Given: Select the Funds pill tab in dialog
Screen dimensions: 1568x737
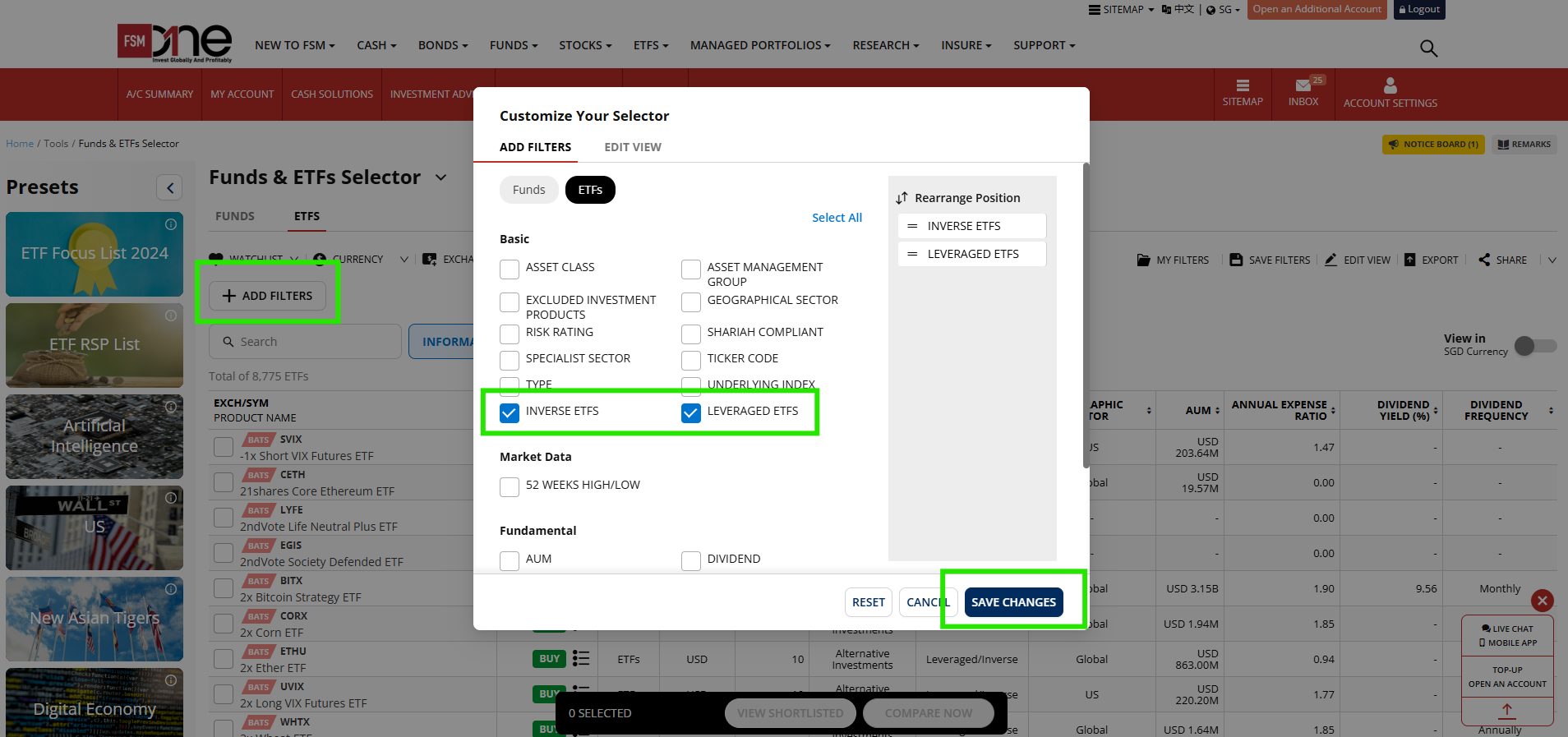Looking at the screenshot, I should 528,190.
